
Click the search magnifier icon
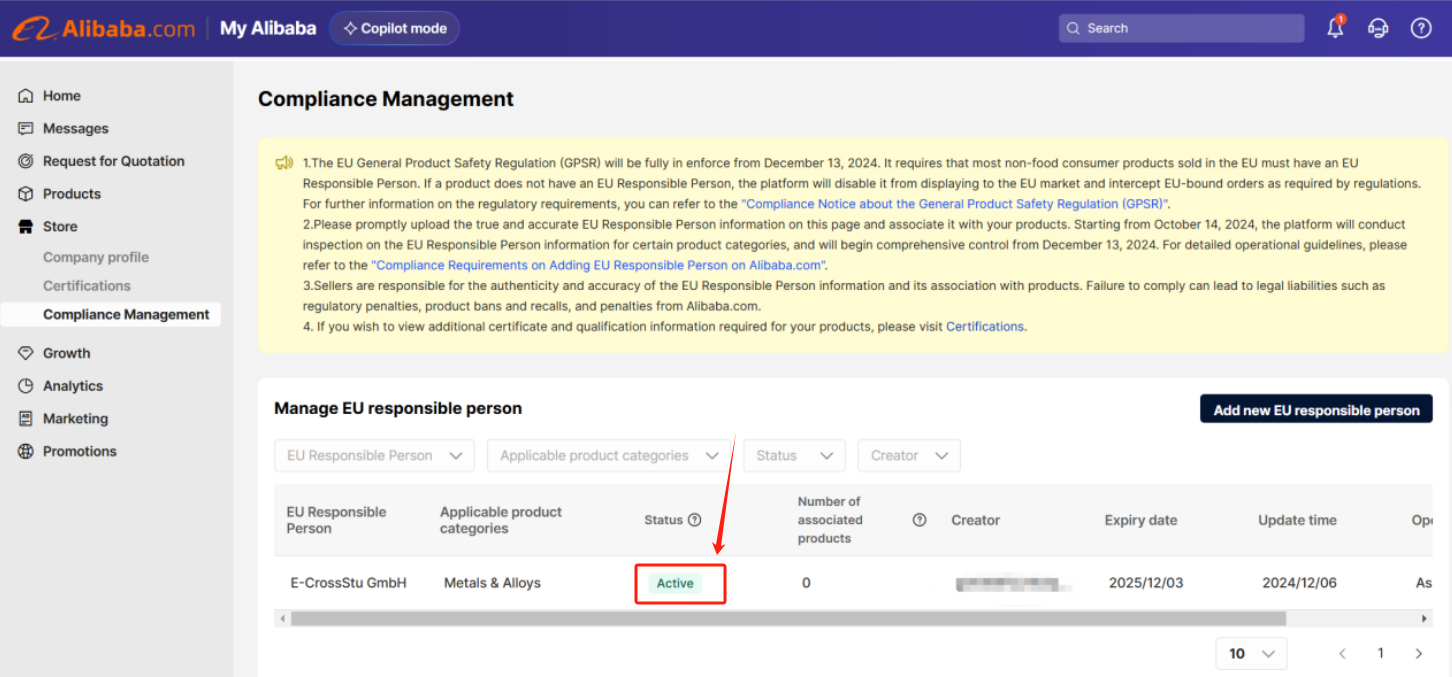coord(1074,28)
